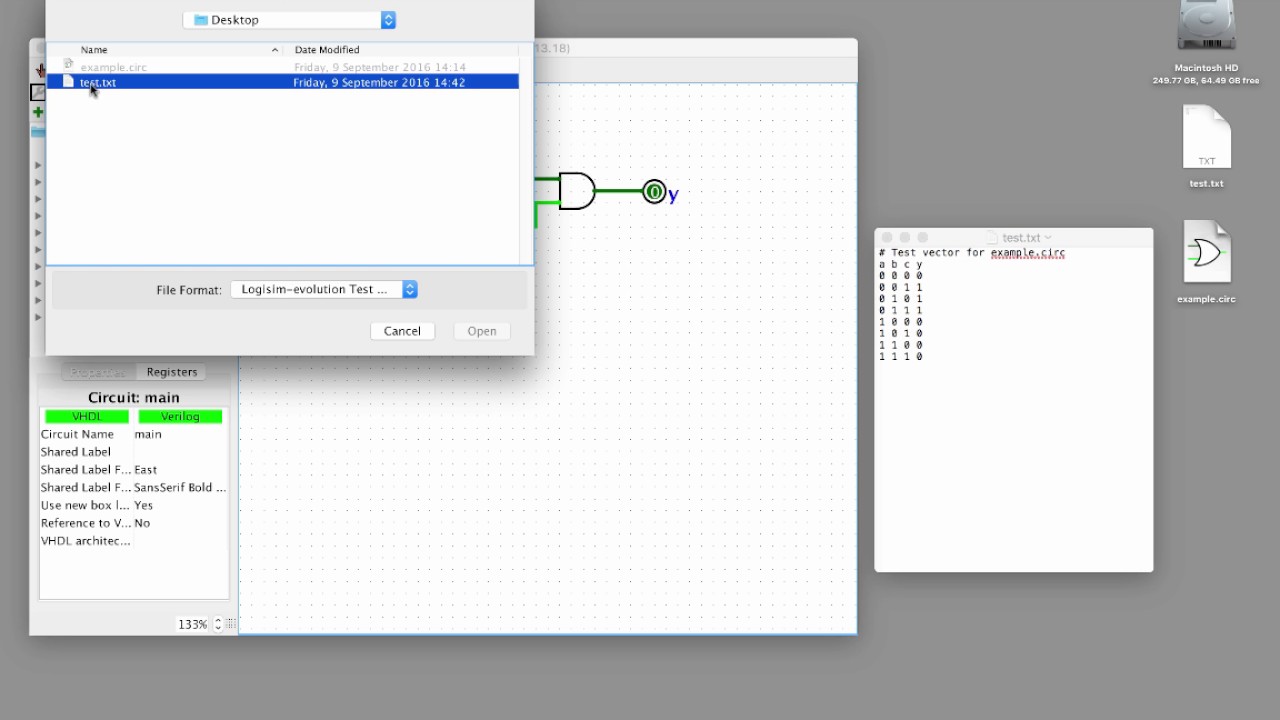Click the Macintosh HD label on the desktop

click(x=1206, y=68)
